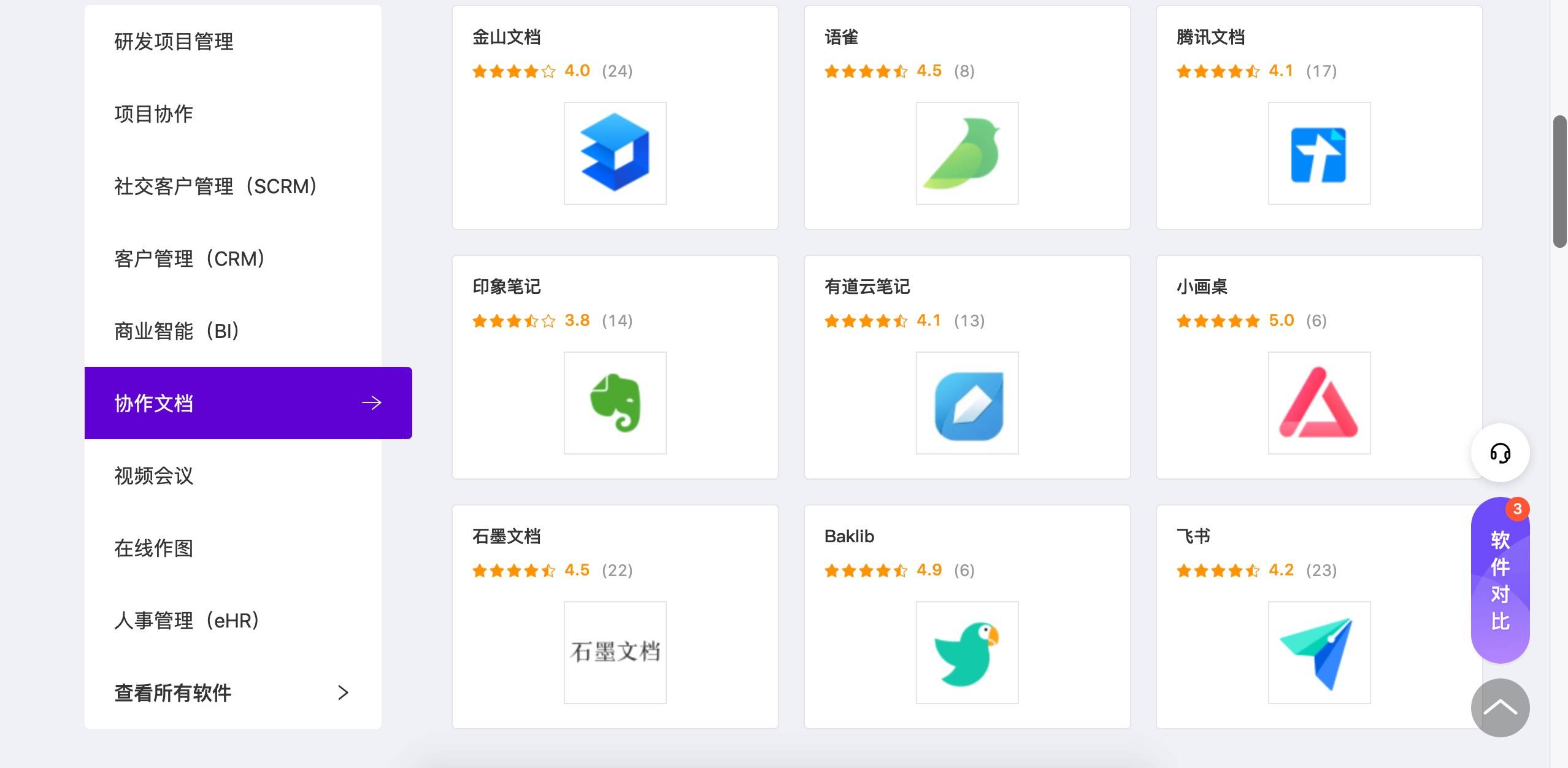
Task: Select the 项目协作 category
Action: point(153,113)
